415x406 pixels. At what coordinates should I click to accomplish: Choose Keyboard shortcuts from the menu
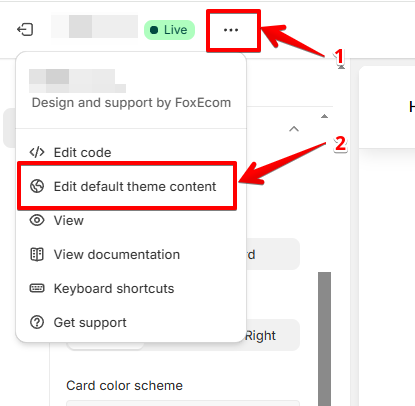[114, 288]
